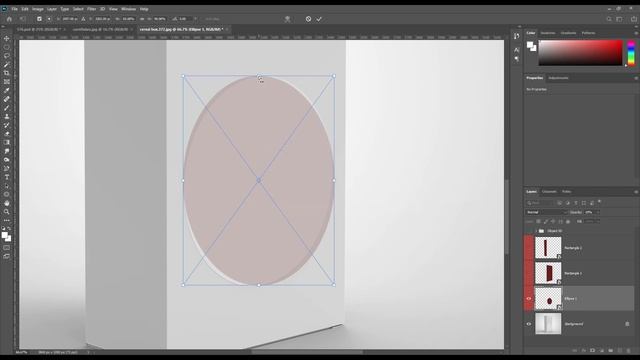Open the Filter menu
This screenshot has height=360, width=640.
pyautogui.click(x=91, y=9)
